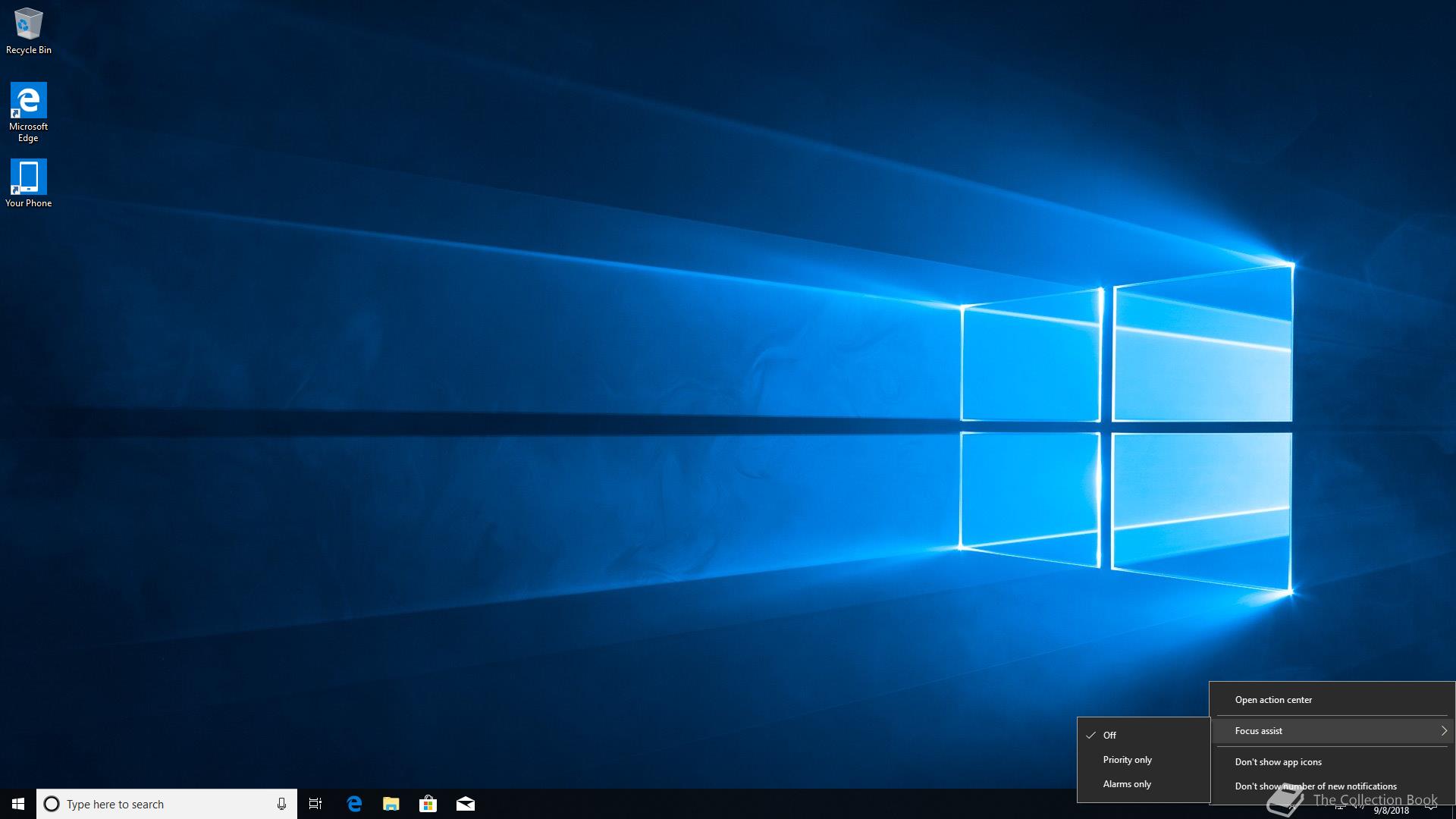This screenshot has height=819, width=1456.
Task: Open Task View from the taskbar
Action: click(315, 804)
